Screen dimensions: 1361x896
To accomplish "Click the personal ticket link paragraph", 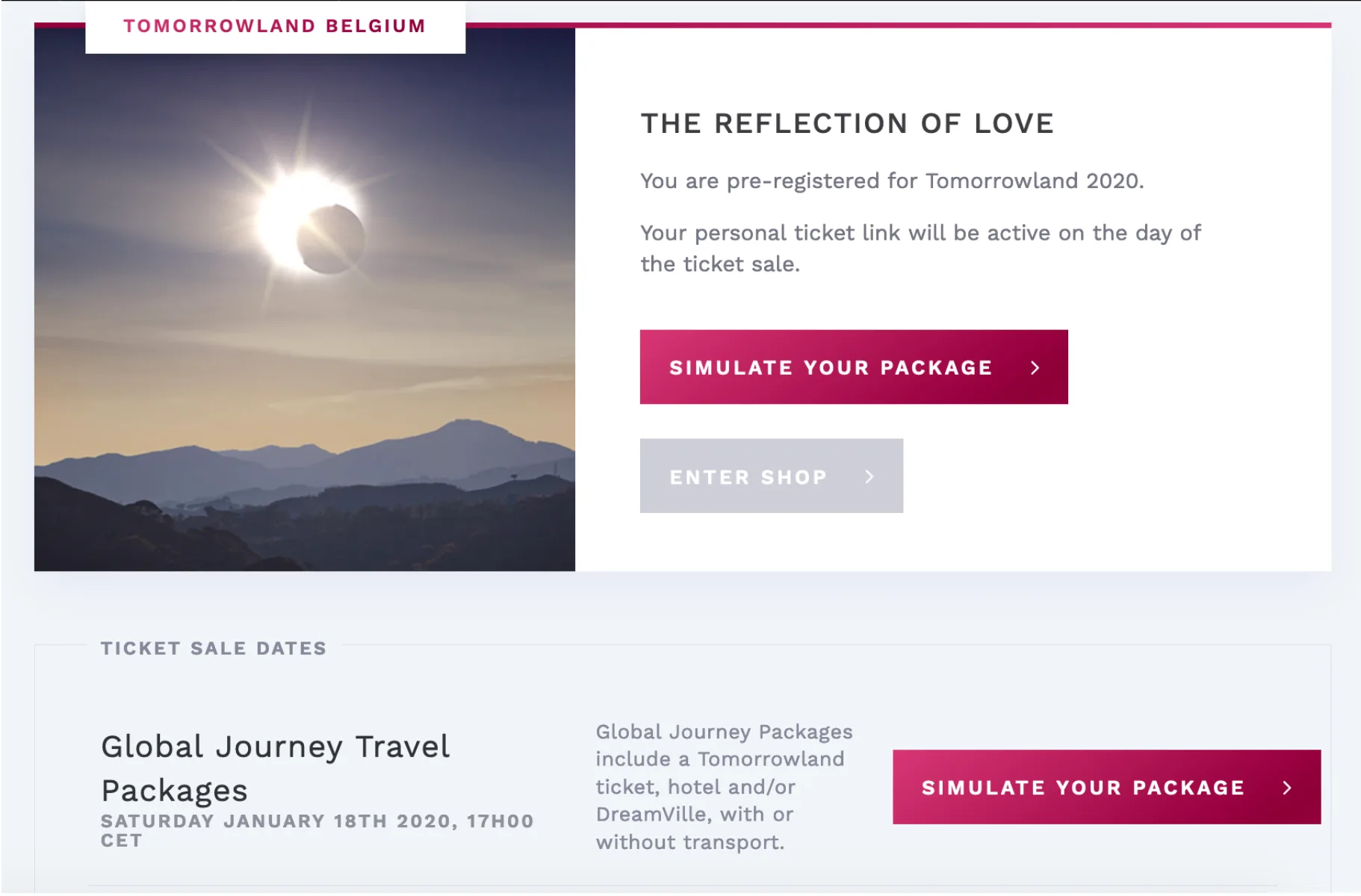I will tap(920, 248).
